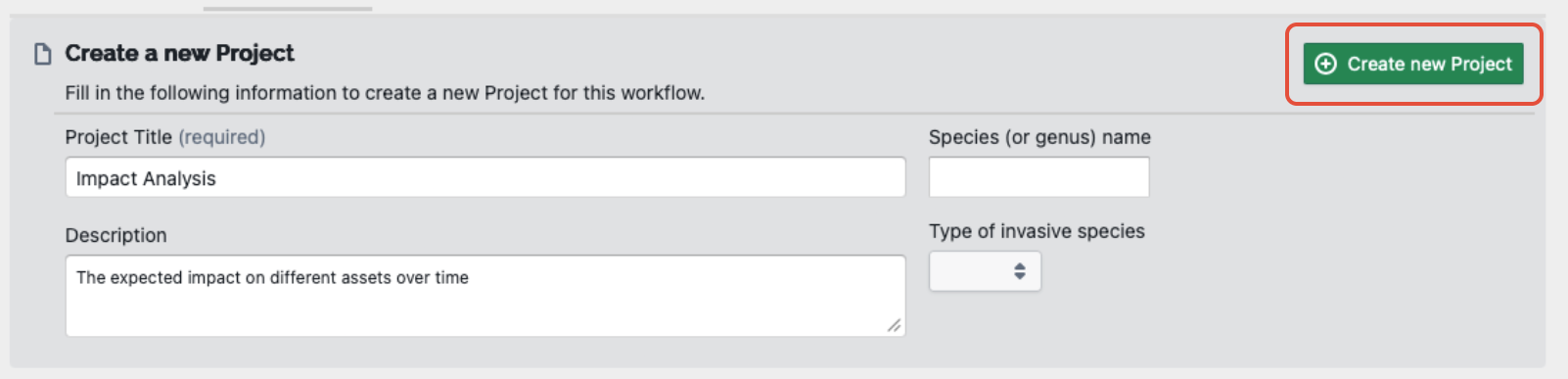Click the Species (or genus) name label
Screen dimensions: 1568x379
pyautogui.click(x=1039, y=137)
